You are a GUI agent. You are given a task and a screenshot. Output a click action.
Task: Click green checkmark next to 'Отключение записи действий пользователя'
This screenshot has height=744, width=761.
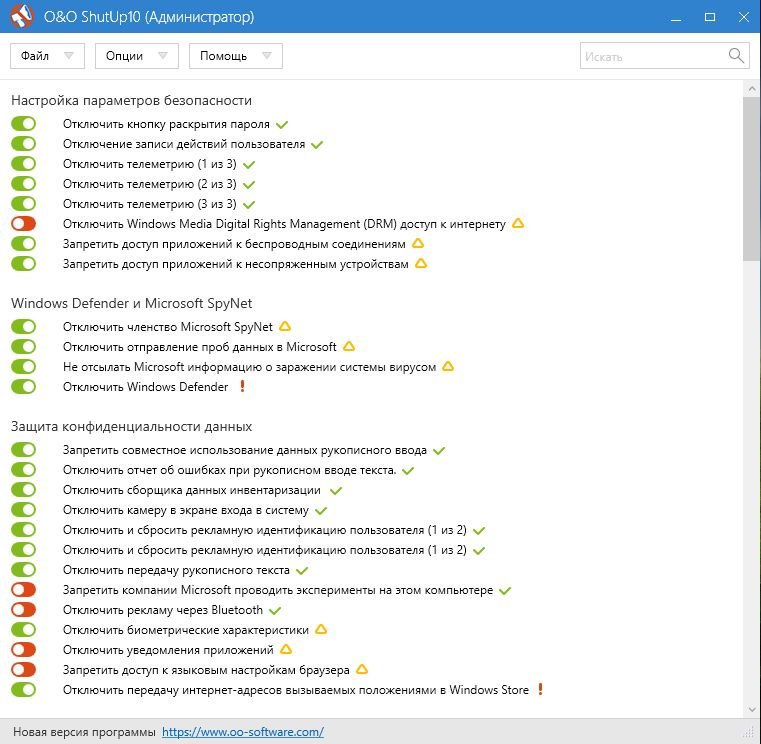317,145
